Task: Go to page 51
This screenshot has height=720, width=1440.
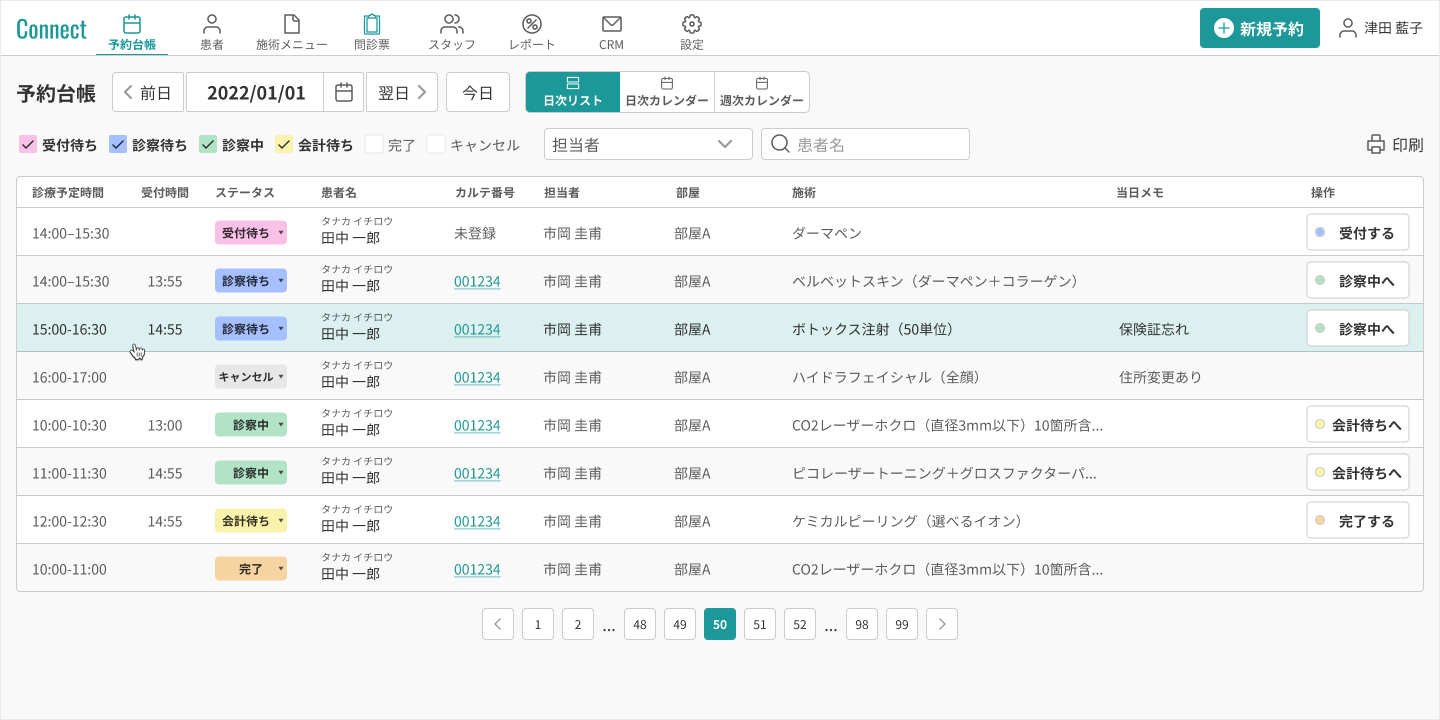Action: click(x=760, y=624)
